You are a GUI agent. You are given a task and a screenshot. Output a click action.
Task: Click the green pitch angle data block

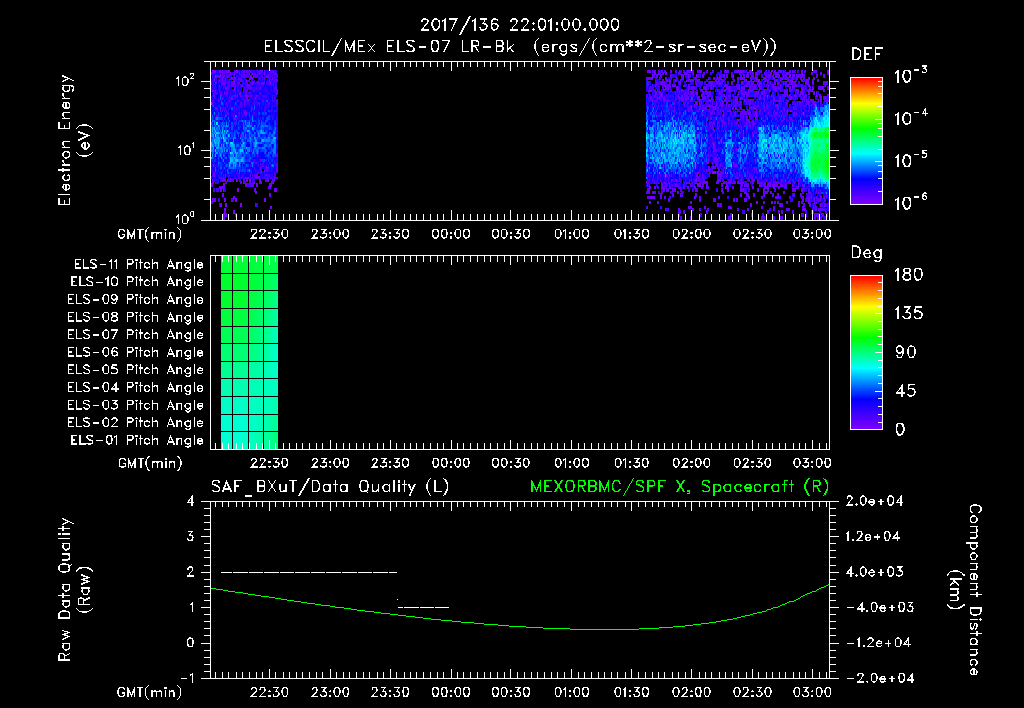coord(249,352)
